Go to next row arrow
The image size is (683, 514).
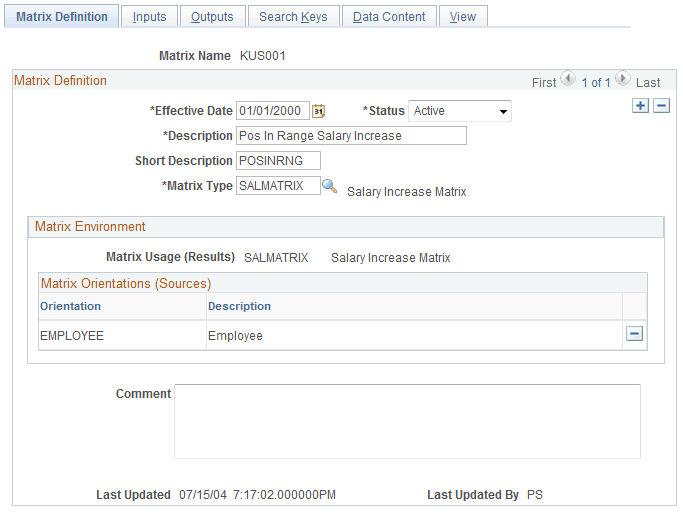coord(623,79)
